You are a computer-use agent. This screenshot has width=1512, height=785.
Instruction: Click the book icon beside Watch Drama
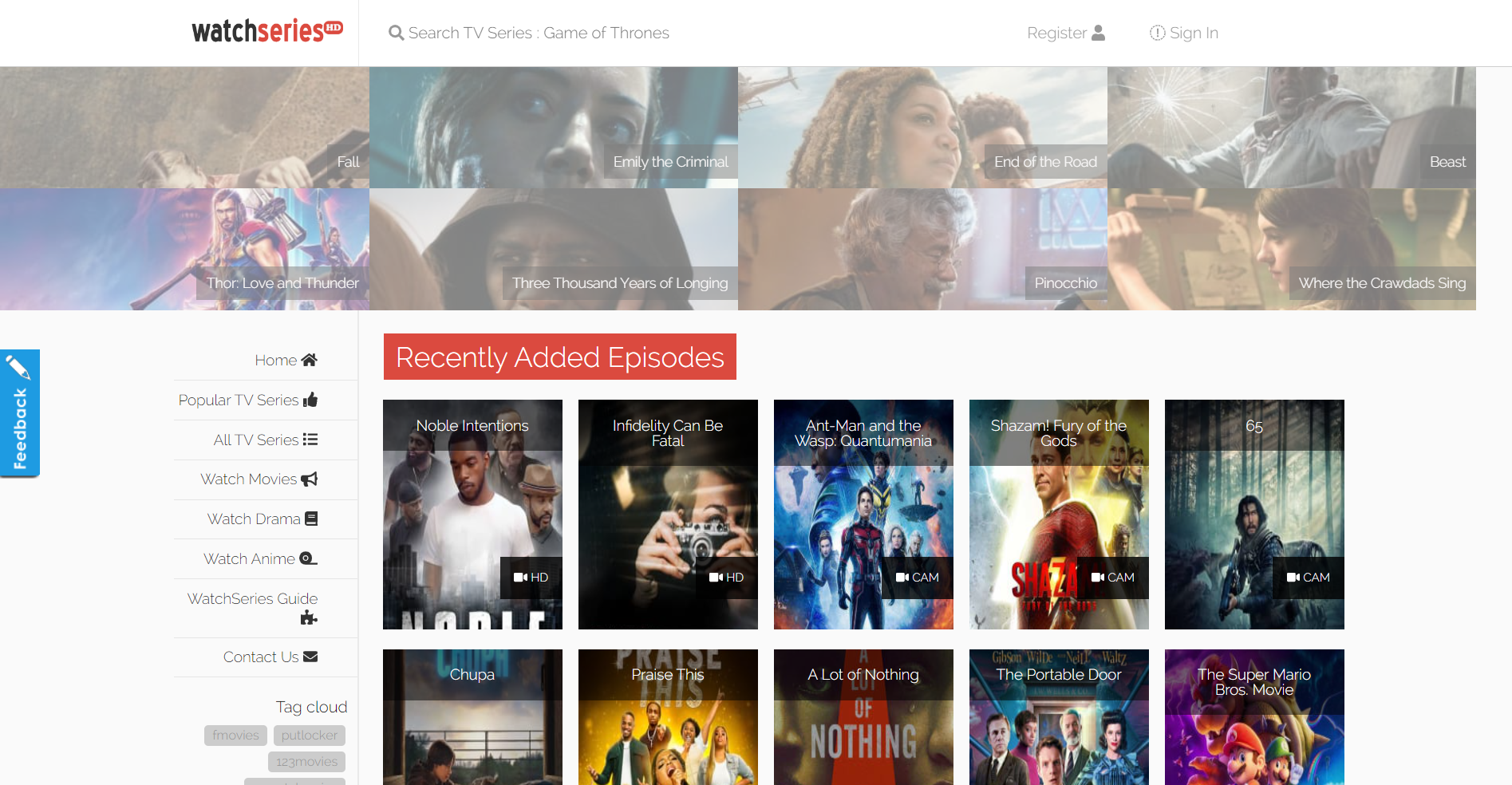[x=311, y=519]
